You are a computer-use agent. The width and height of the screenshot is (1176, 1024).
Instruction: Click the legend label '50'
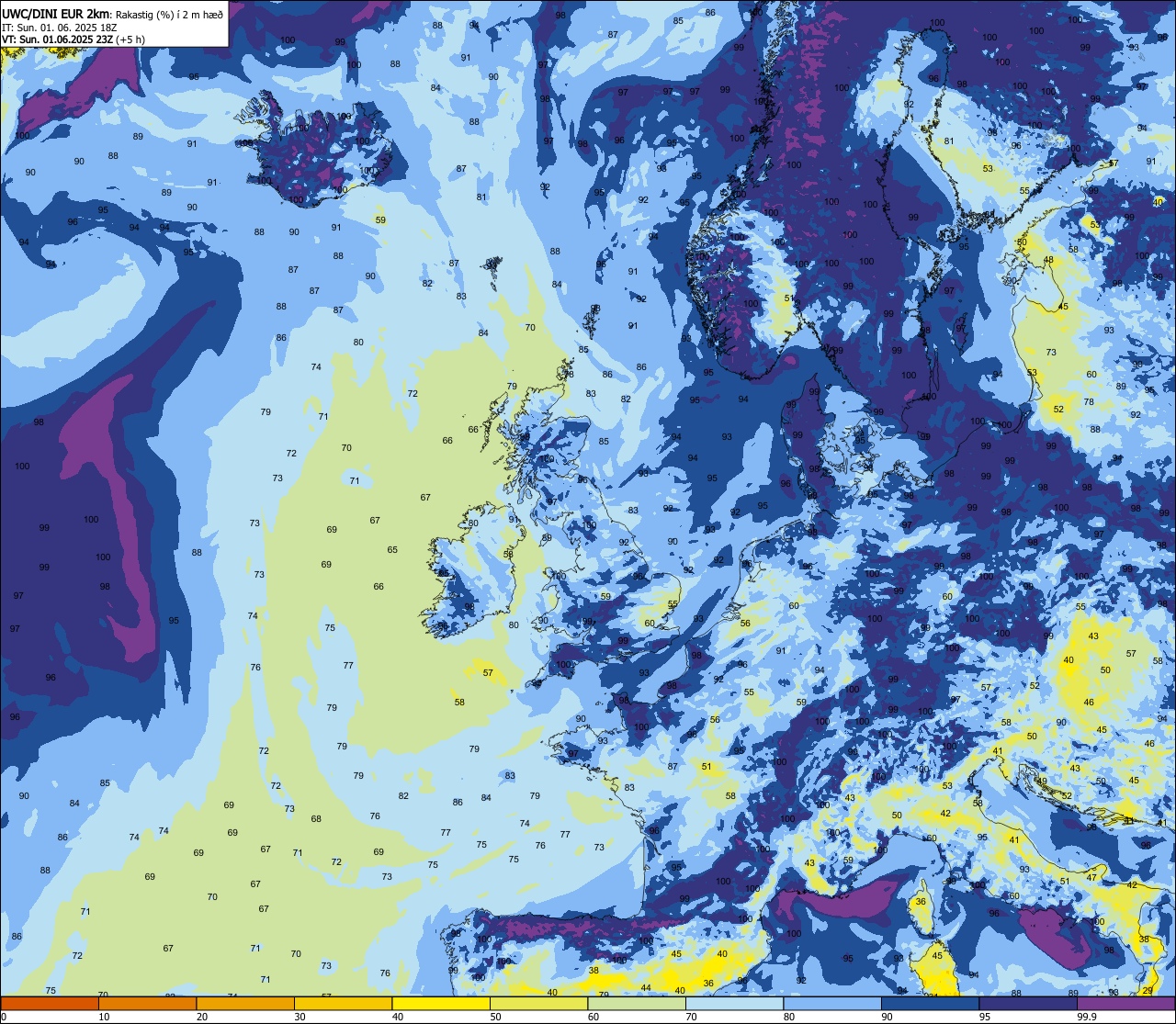pos(495,1017)
